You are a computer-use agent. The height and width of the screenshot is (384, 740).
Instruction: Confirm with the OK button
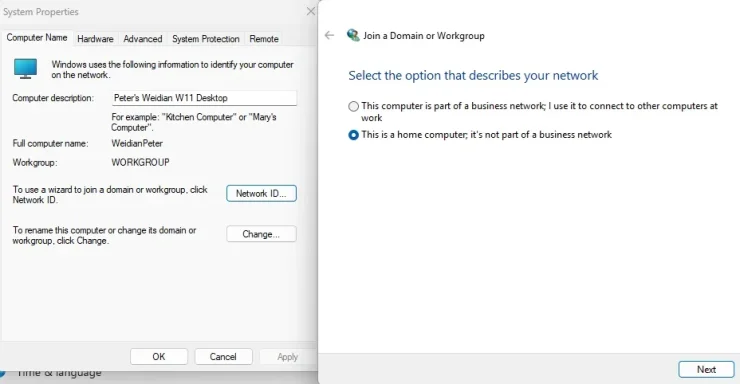click(x=159, y=357)
